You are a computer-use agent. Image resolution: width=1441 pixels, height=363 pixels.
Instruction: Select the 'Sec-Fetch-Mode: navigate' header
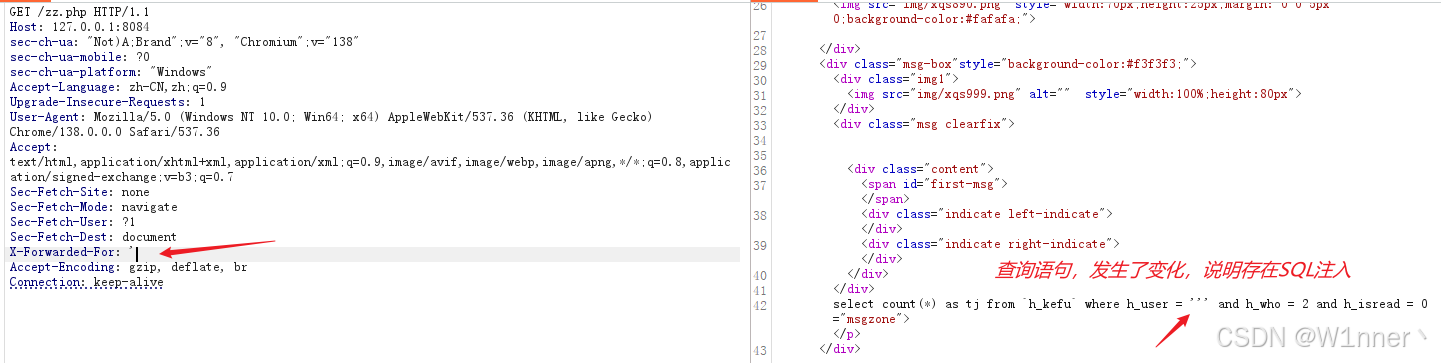click(93, 207)
